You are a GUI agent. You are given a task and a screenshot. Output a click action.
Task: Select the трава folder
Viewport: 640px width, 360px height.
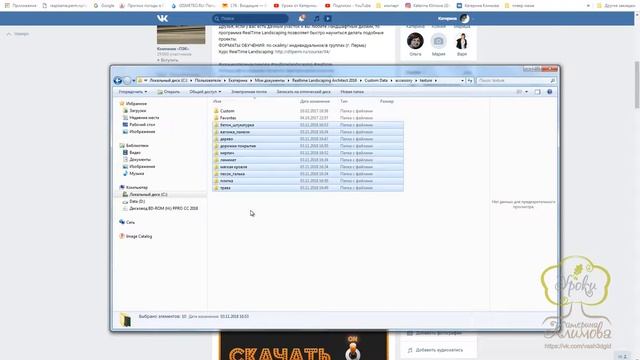click(308, 188)
